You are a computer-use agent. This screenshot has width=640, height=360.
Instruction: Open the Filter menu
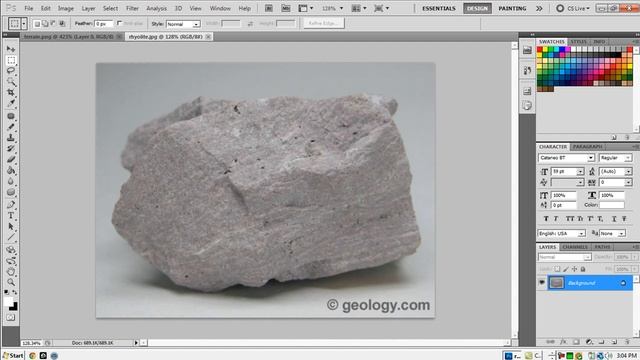coord(132,8)
